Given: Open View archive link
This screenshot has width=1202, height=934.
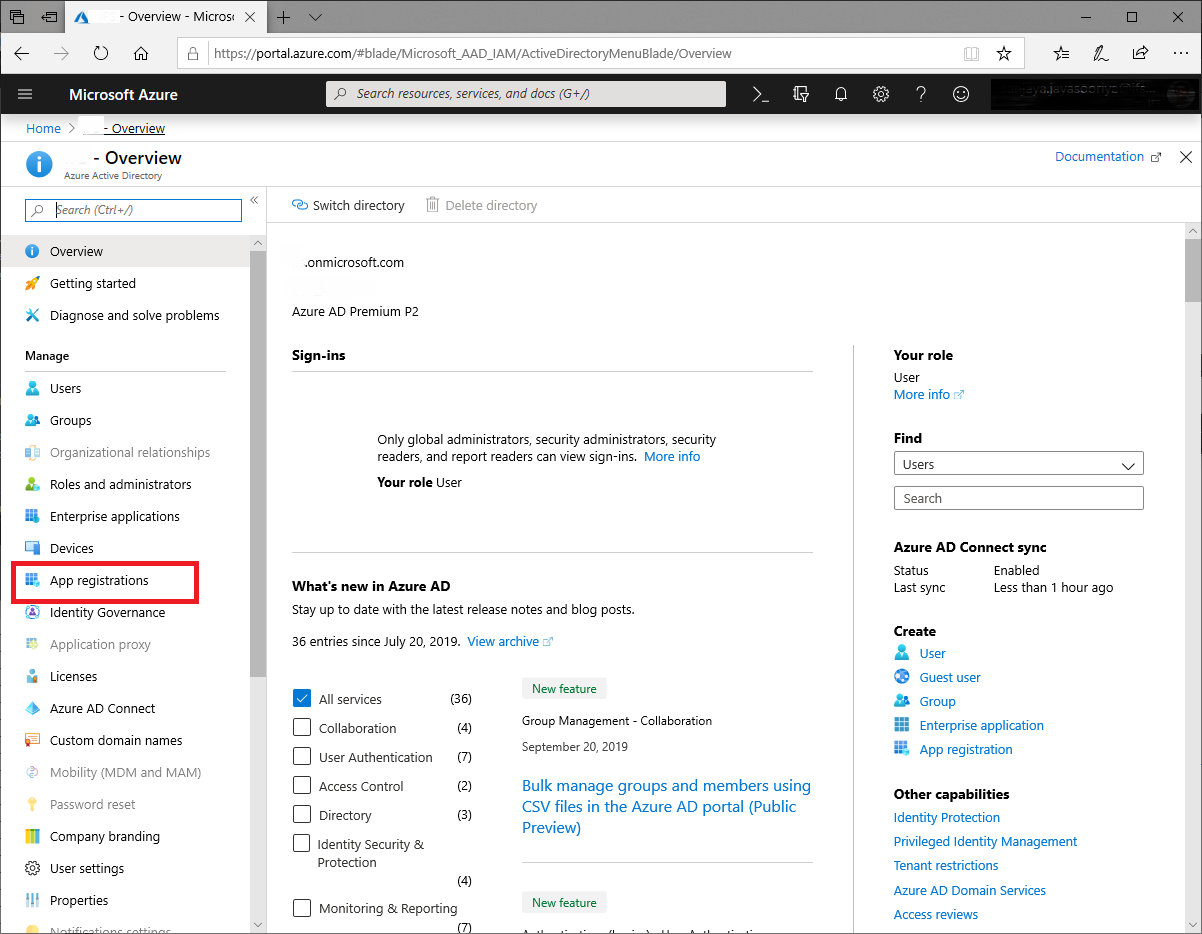Looking at the screenshot, I should tap(510, 641).
